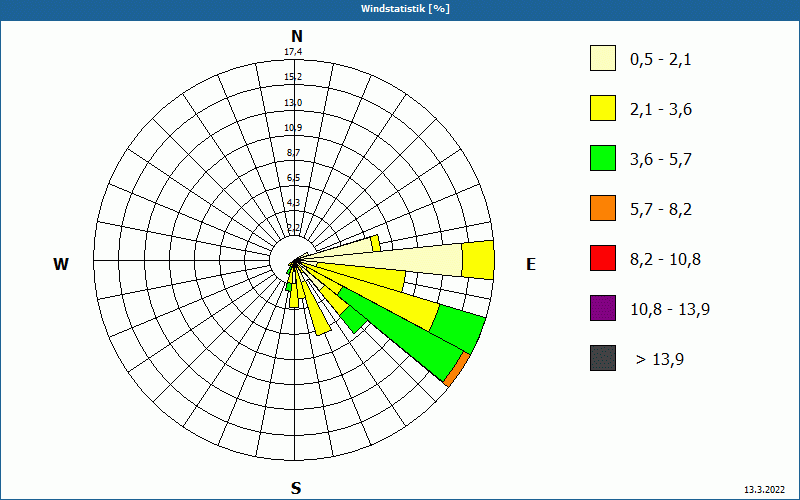Click the green 3,6 - 5,7 legend swatch
This screenshot has height=500, width=800.
coord(603,158)
